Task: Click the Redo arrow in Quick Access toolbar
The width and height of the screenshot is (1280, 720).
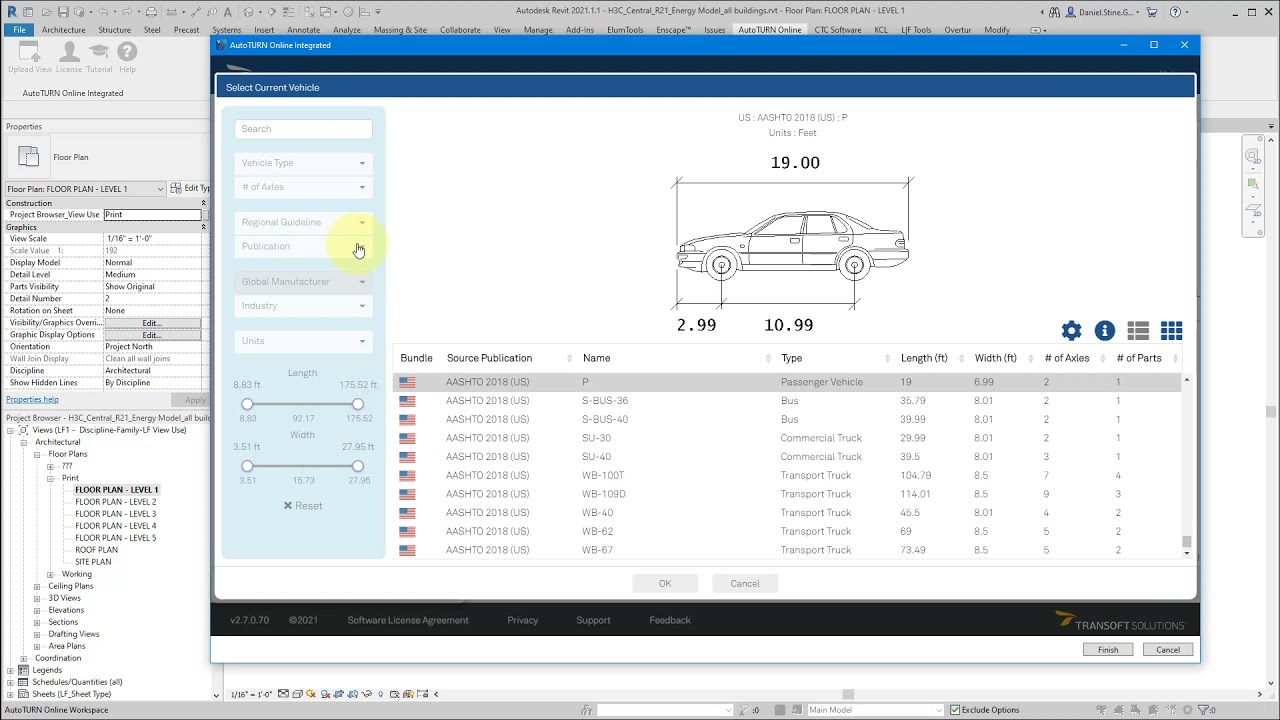Action: point(126,12)
